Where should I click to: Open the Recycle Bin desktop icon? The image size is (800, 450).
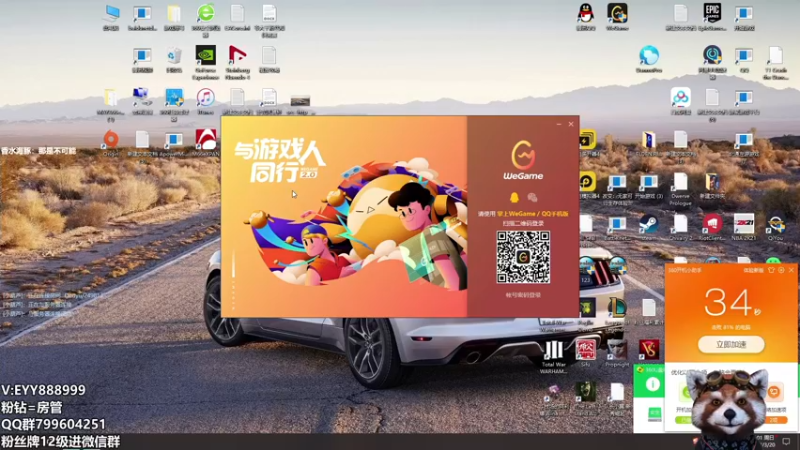coord(174,60)
